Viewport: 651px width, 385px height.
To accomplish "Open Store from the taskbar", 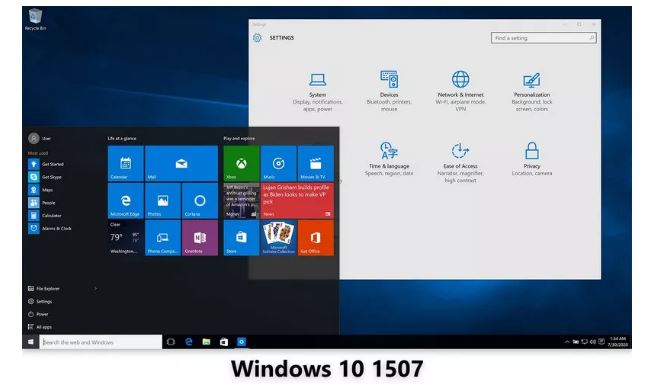I will (x=224, y=342).
